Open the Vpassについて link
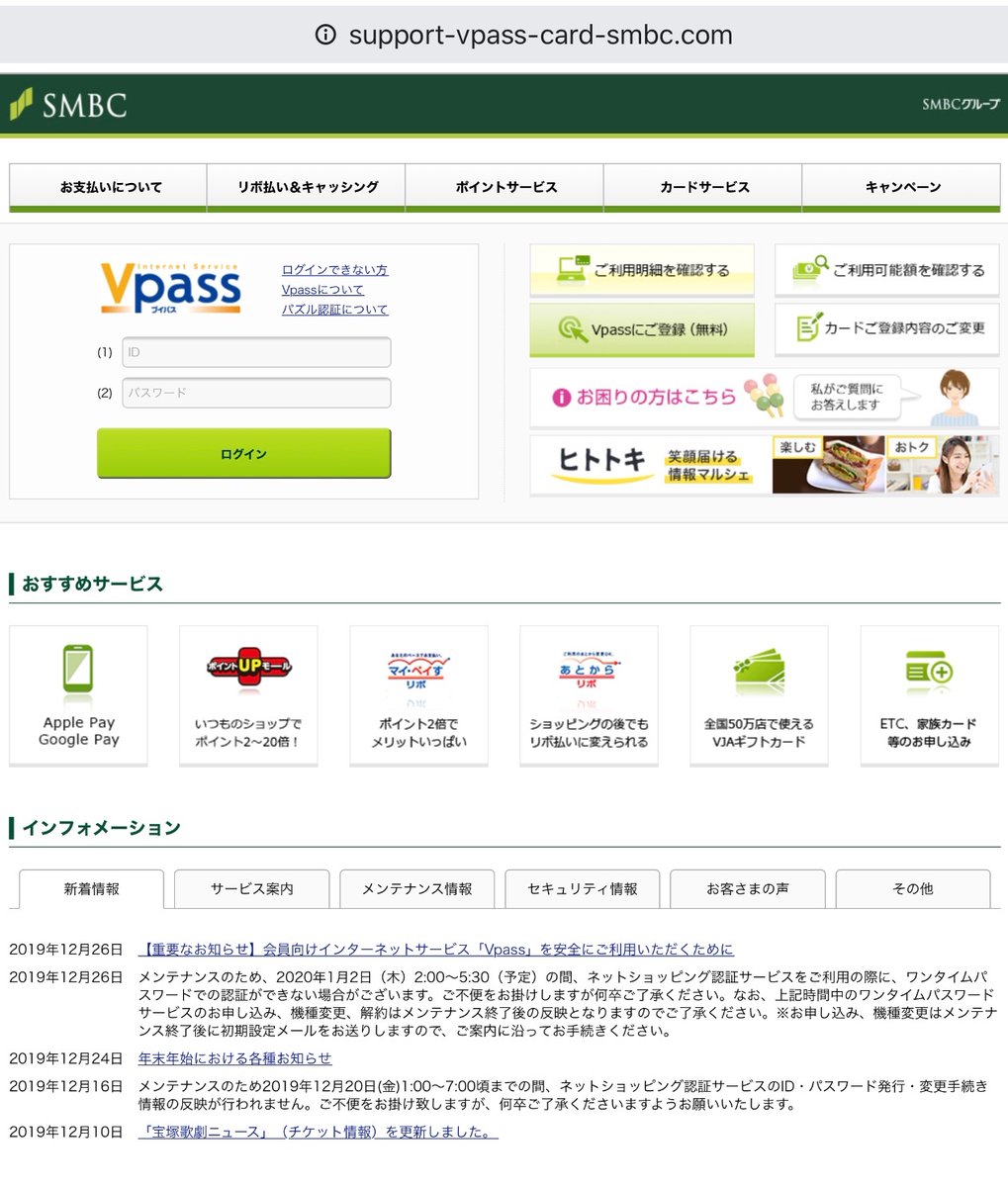 [322, 290]
